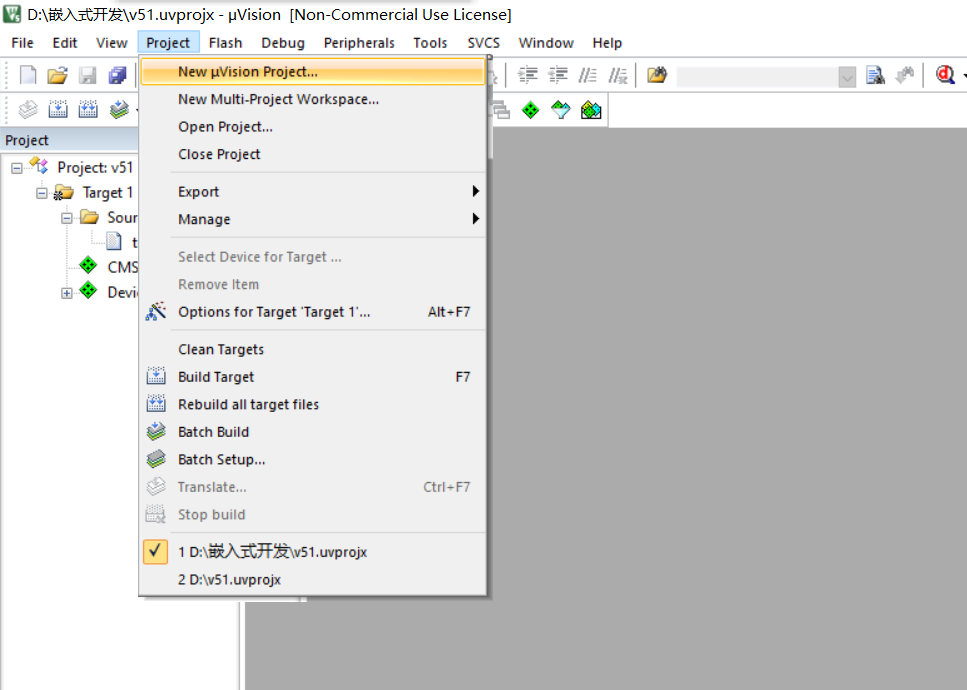
Task: Click the folder icon beside the find box
Action: coord(657,75)
